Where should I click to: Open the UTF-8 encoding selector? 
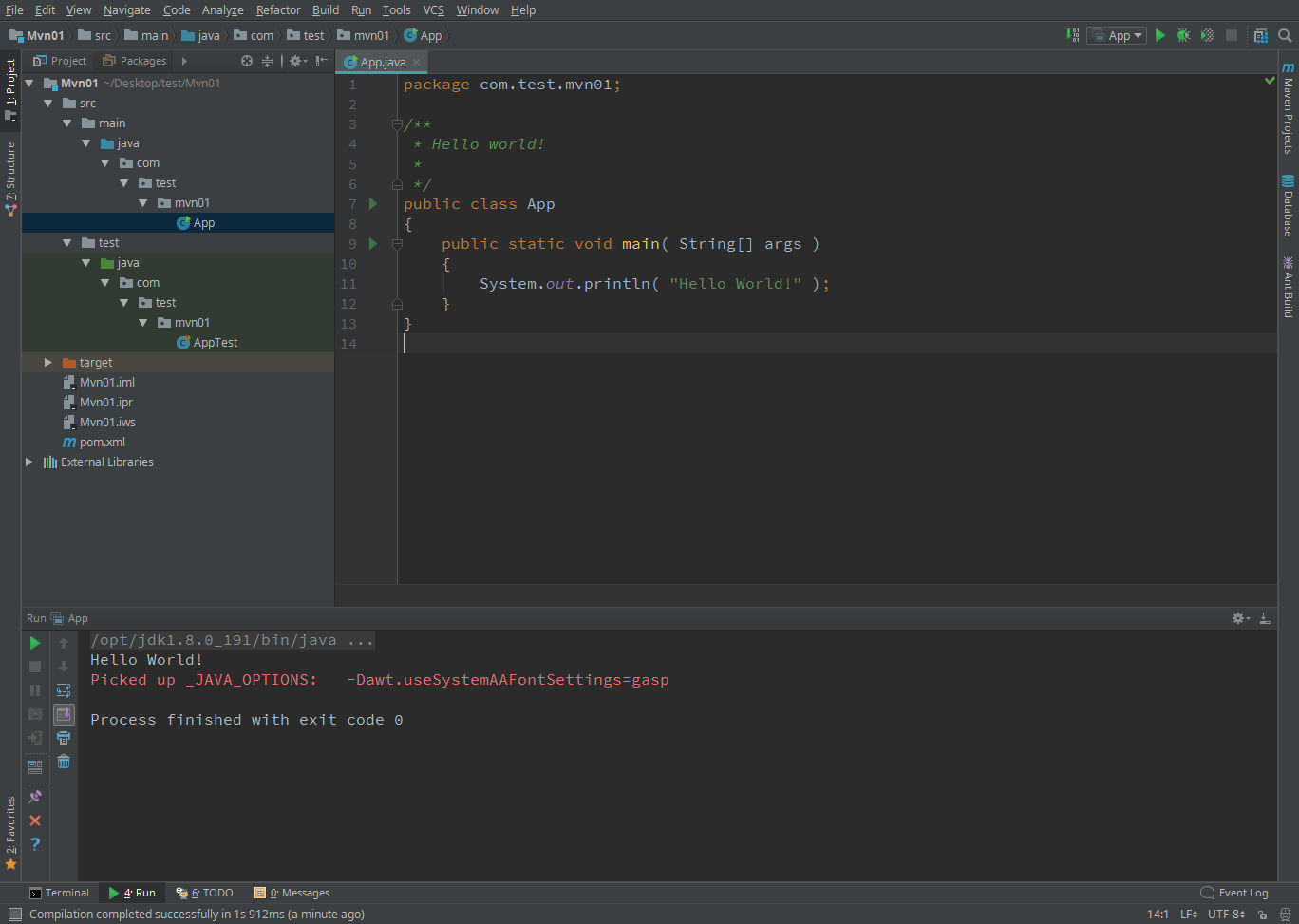pyautogui.click(x=1226, y=915)
